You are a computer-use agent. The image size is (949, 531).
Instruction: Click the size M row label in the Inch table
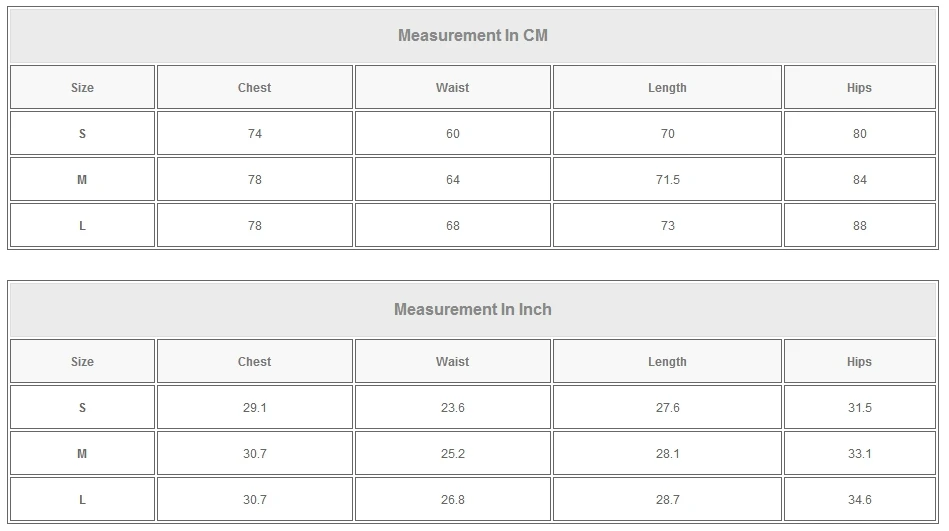click(82, 454)
